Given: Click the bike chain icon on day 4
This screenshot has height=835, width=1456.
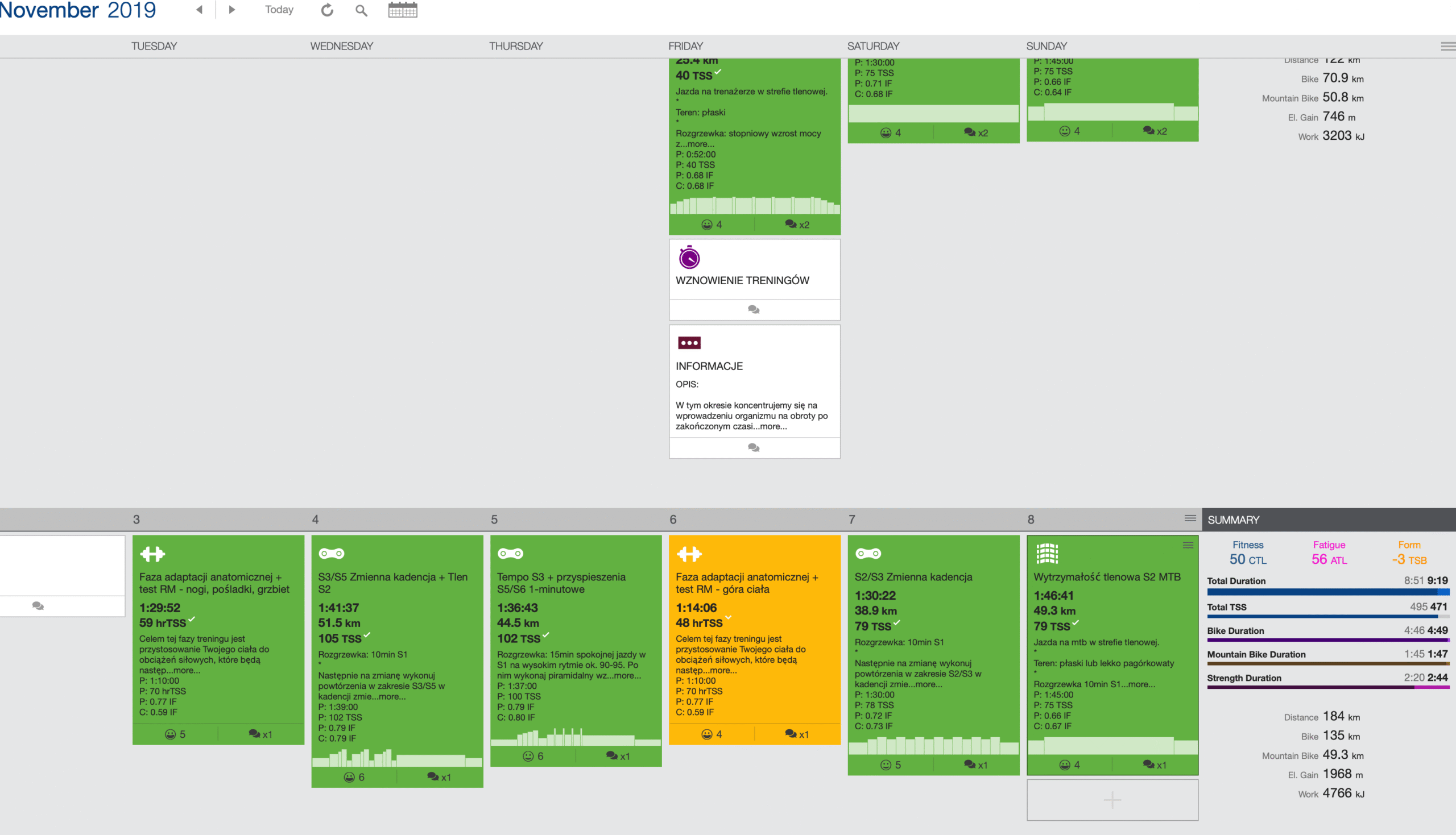Looking at the screenshot, I should (x=332, y=554).
